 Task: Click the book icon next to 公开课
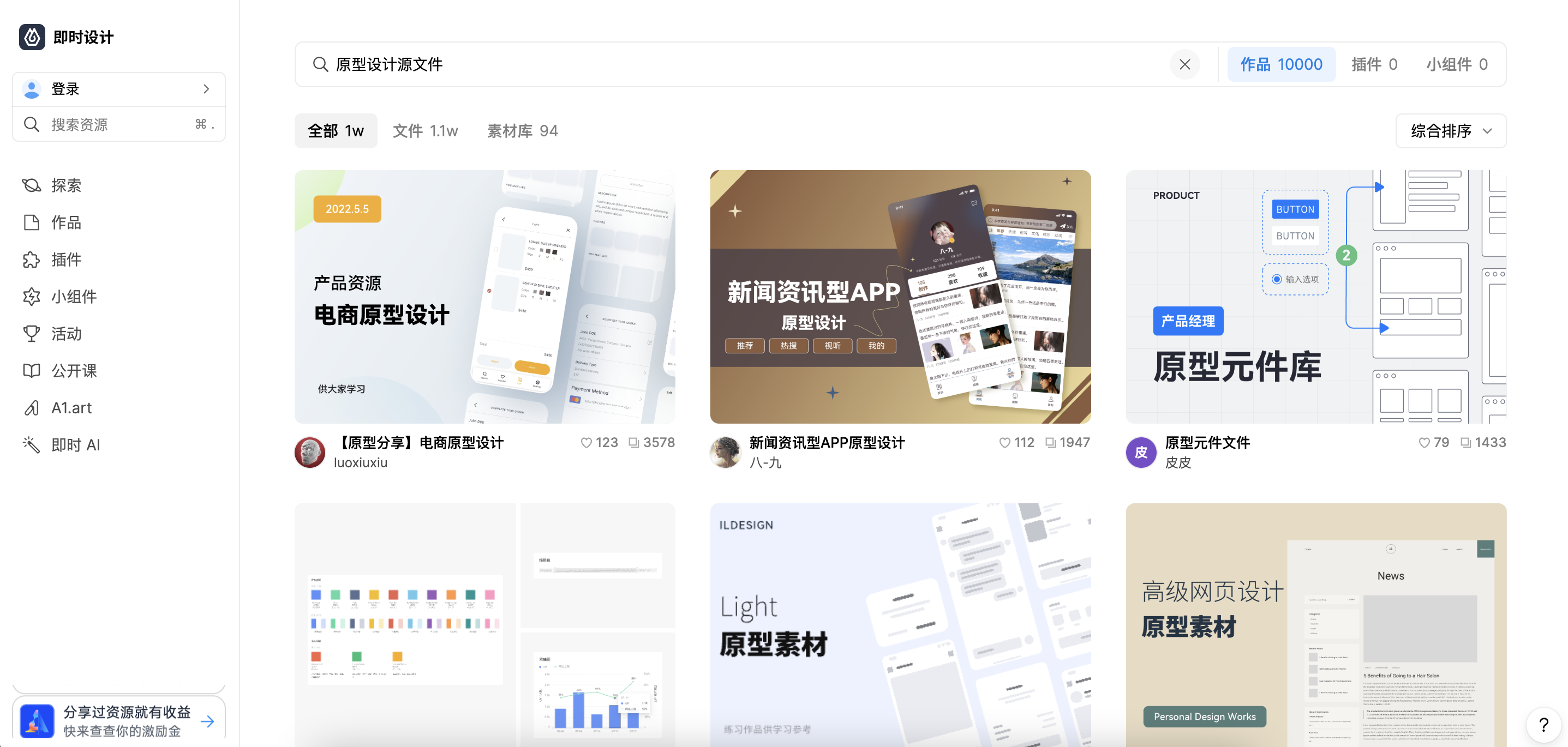coord(32,370)
